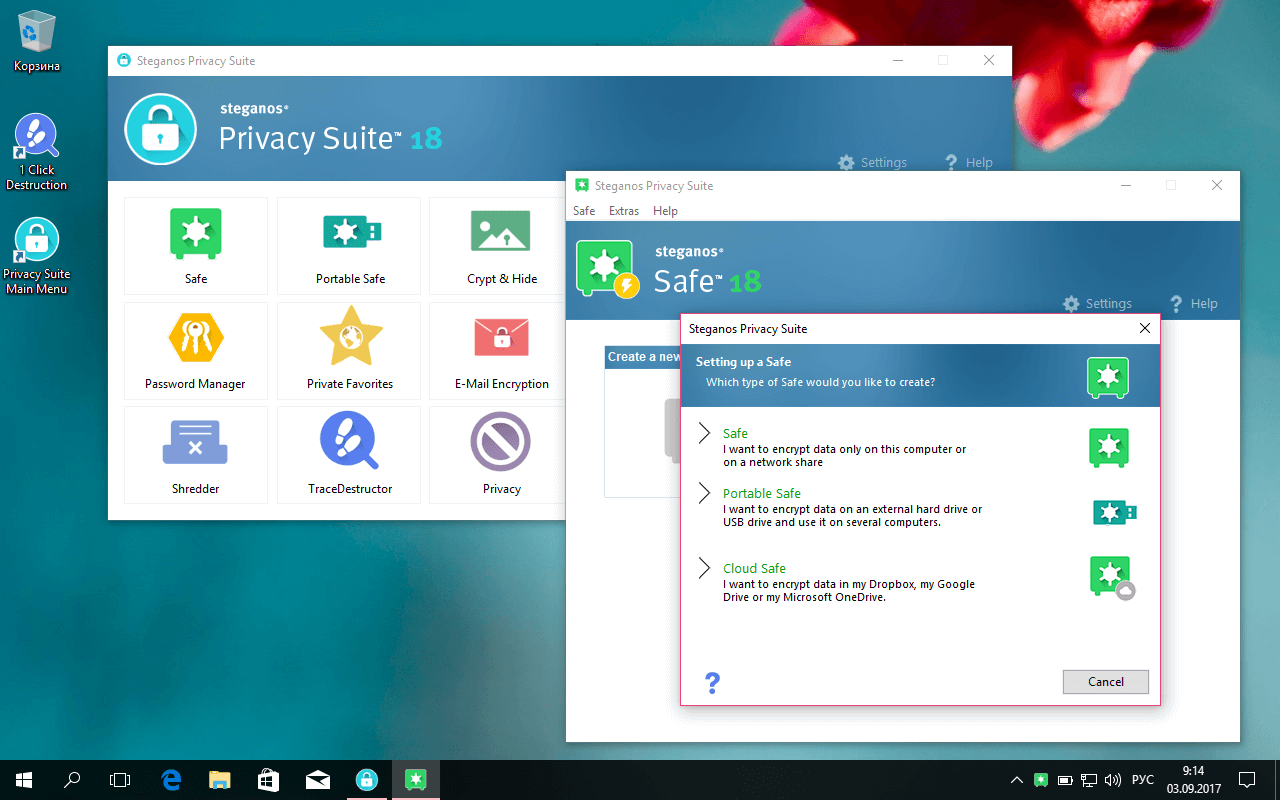Click the blue padlock logo in Privacy Suite header

click(x=160, y=129)
